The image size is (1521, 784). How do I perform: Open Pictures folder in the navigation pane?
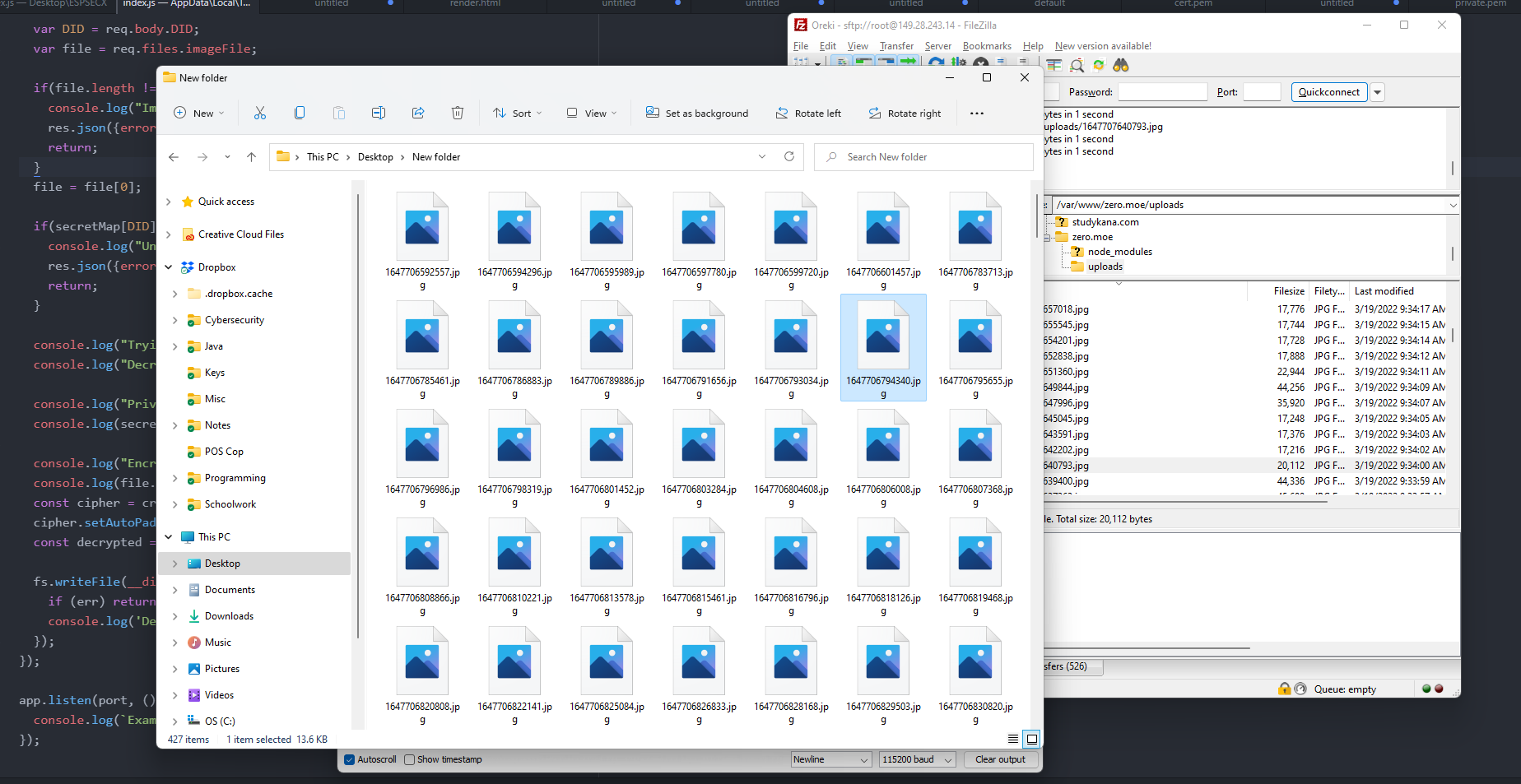tap(222, 669)
